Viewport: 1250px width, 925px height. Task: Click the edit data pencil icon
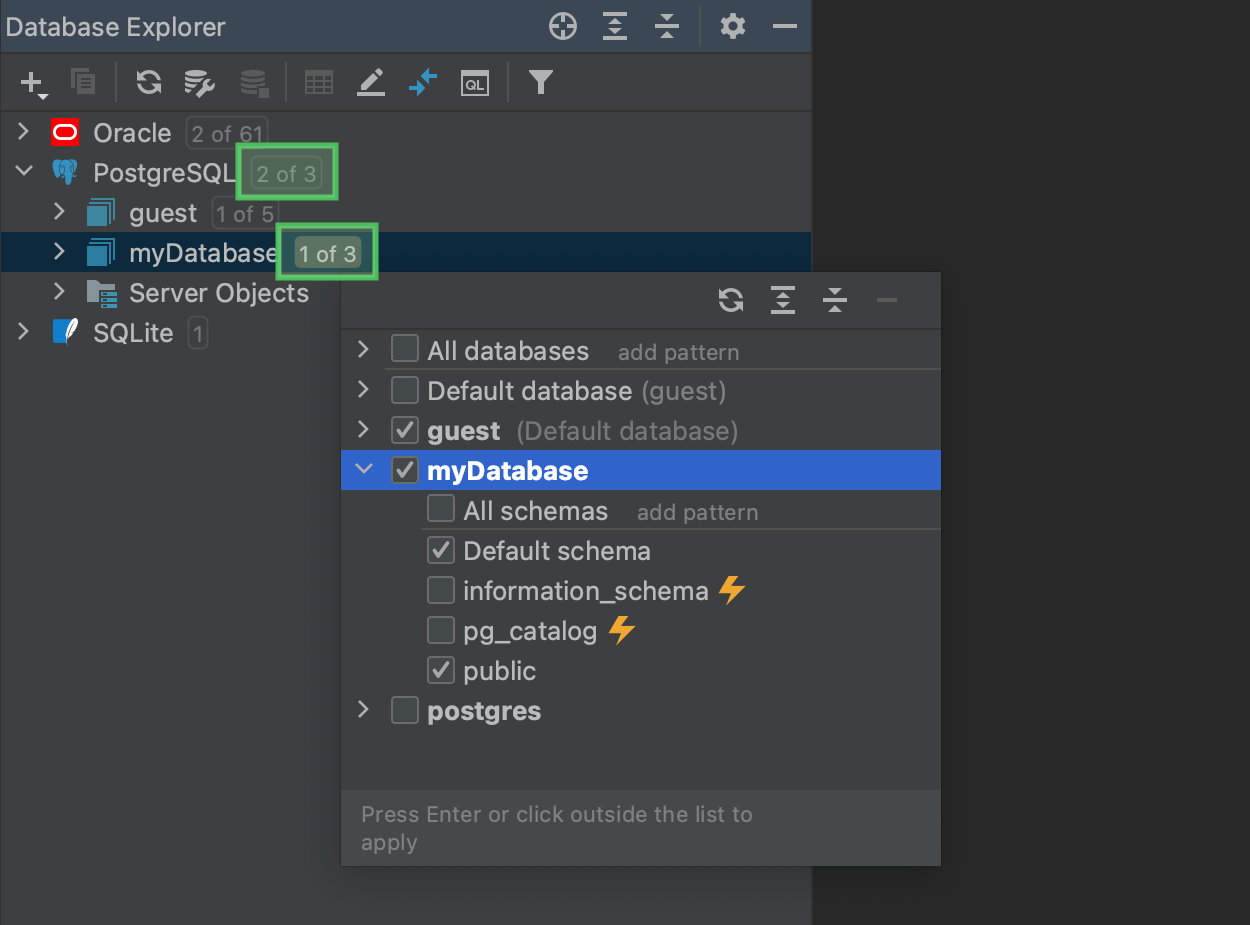pos(371,83)
